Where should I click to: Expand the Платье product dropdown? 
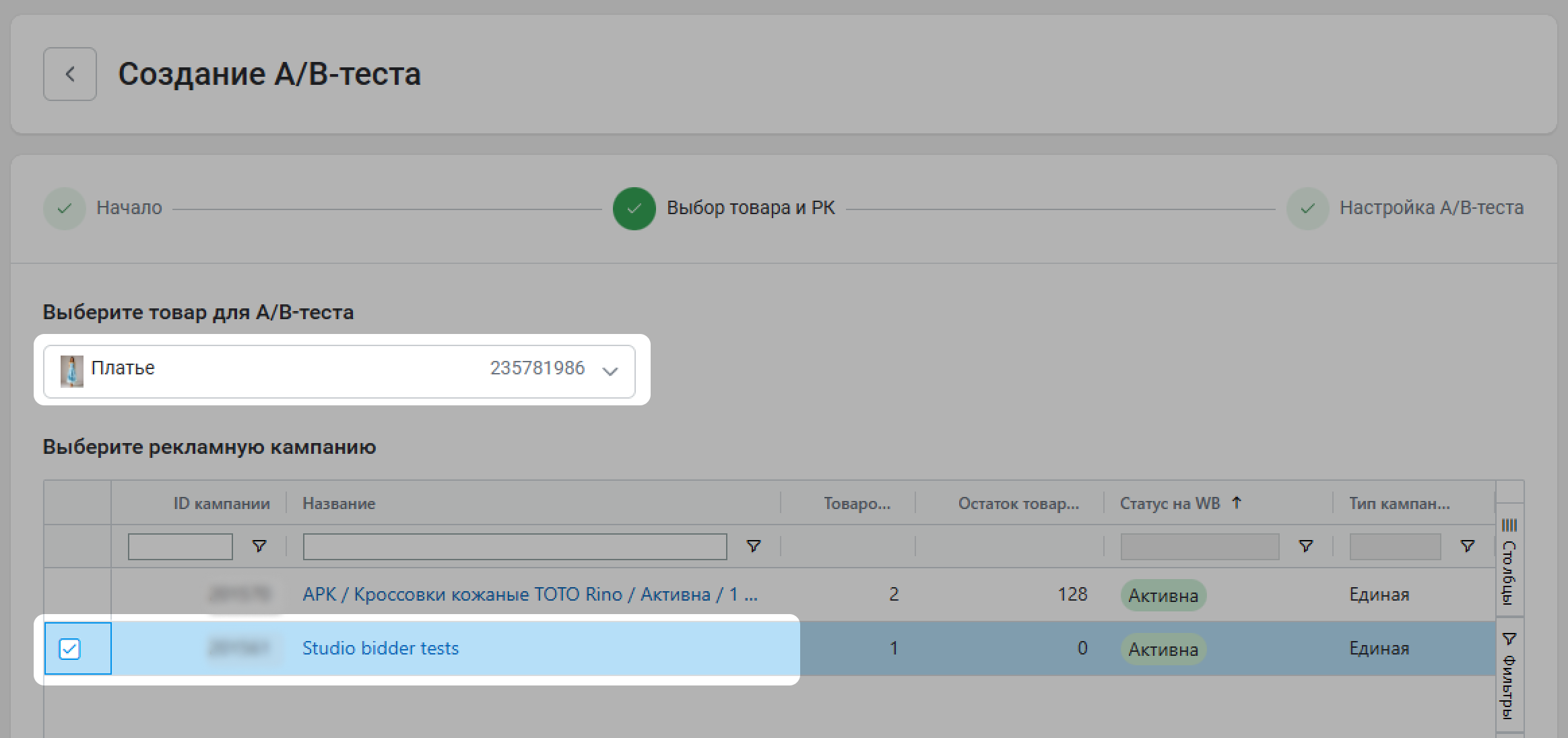(610, 371)
